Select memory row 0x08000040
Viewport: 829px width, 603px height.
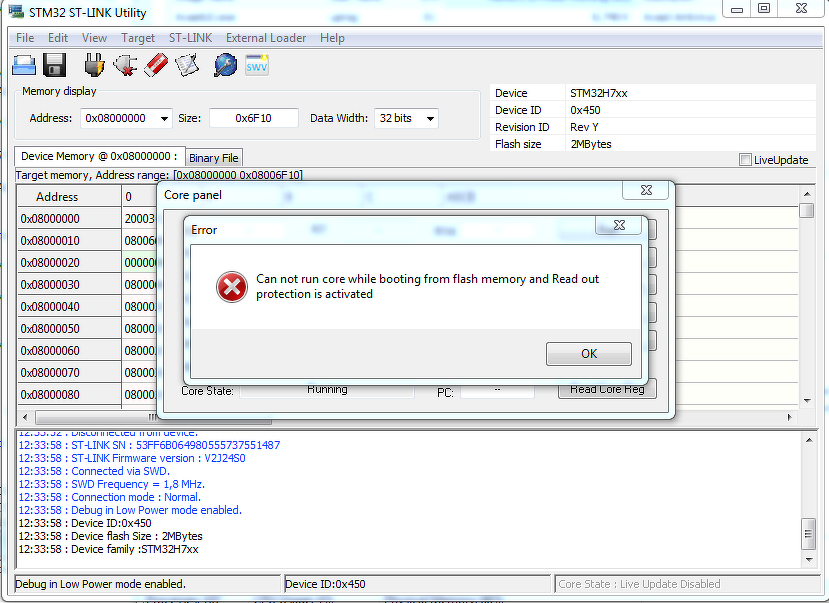click(69, 307)
